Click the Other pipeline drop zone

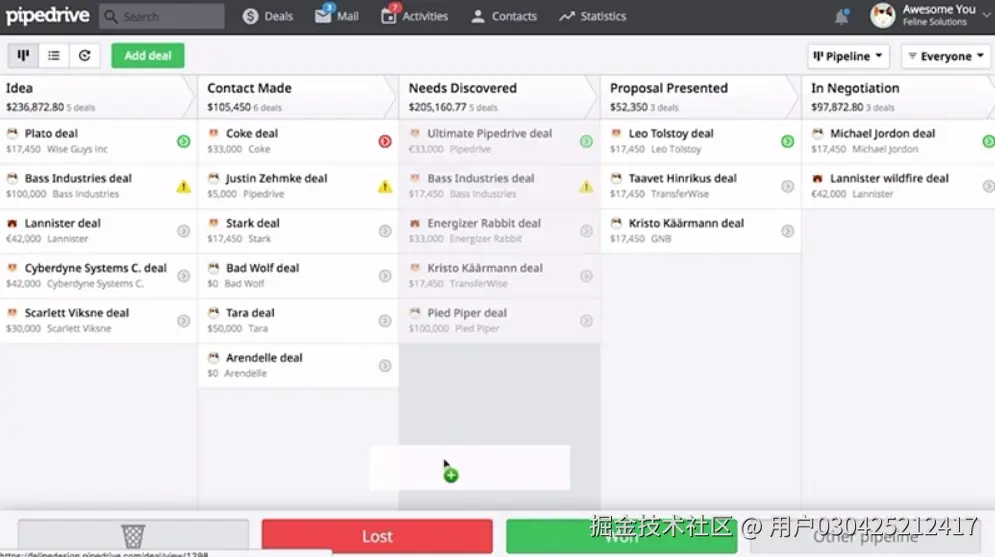point(866,536)
